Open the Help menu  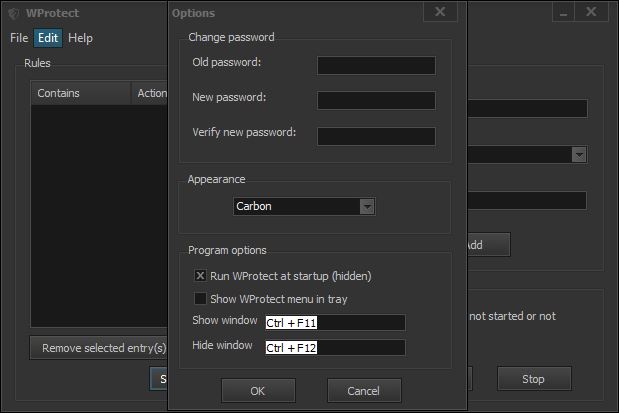tap(80, 38)
